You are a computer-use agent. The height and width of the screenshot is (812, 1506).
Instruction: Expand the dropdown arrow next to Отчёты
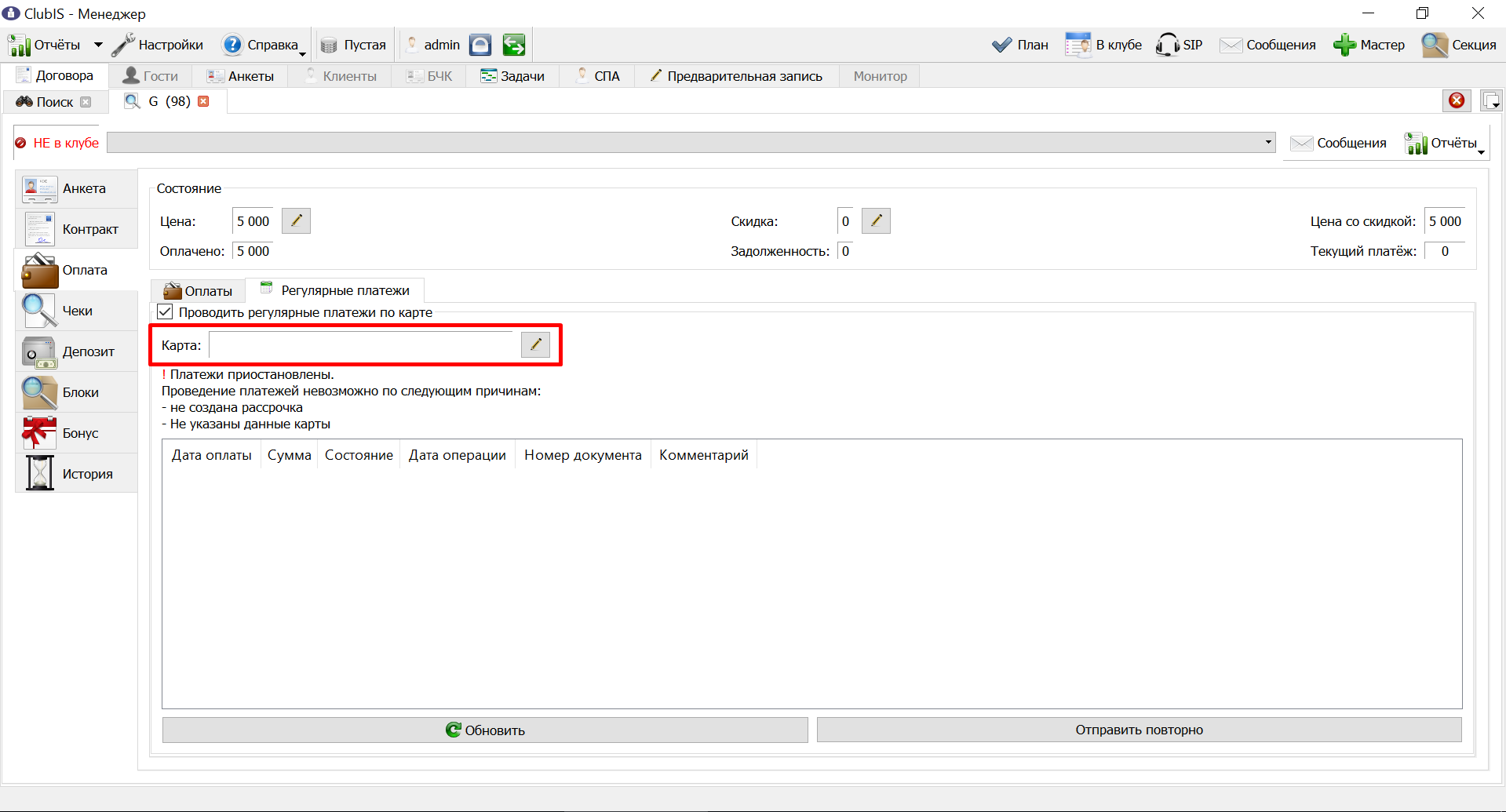98,45
